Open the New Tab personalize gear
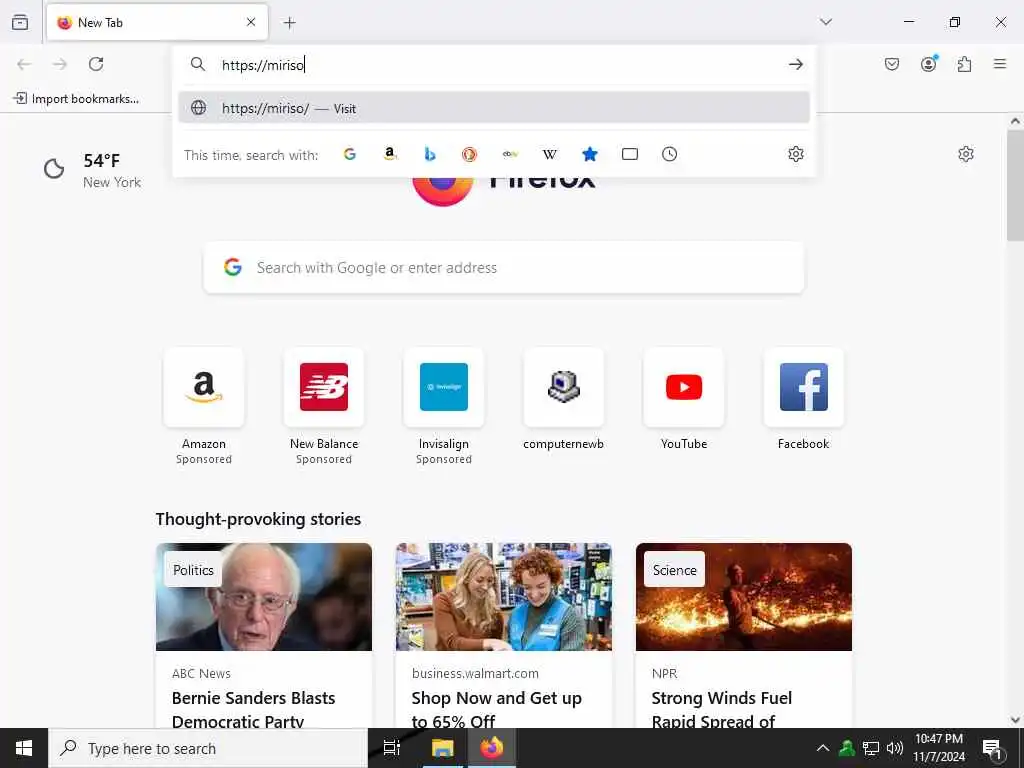Image resolution: width=1024 pixels, height=768 pixels. coord(966,154)
